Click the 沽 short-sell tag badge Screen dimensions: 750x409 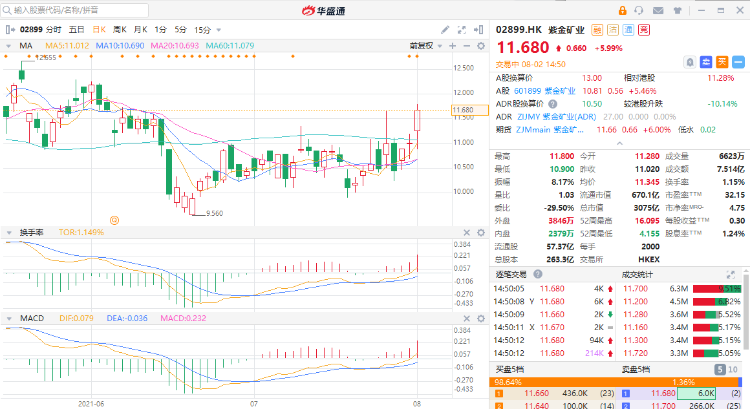tap(613, 30)
